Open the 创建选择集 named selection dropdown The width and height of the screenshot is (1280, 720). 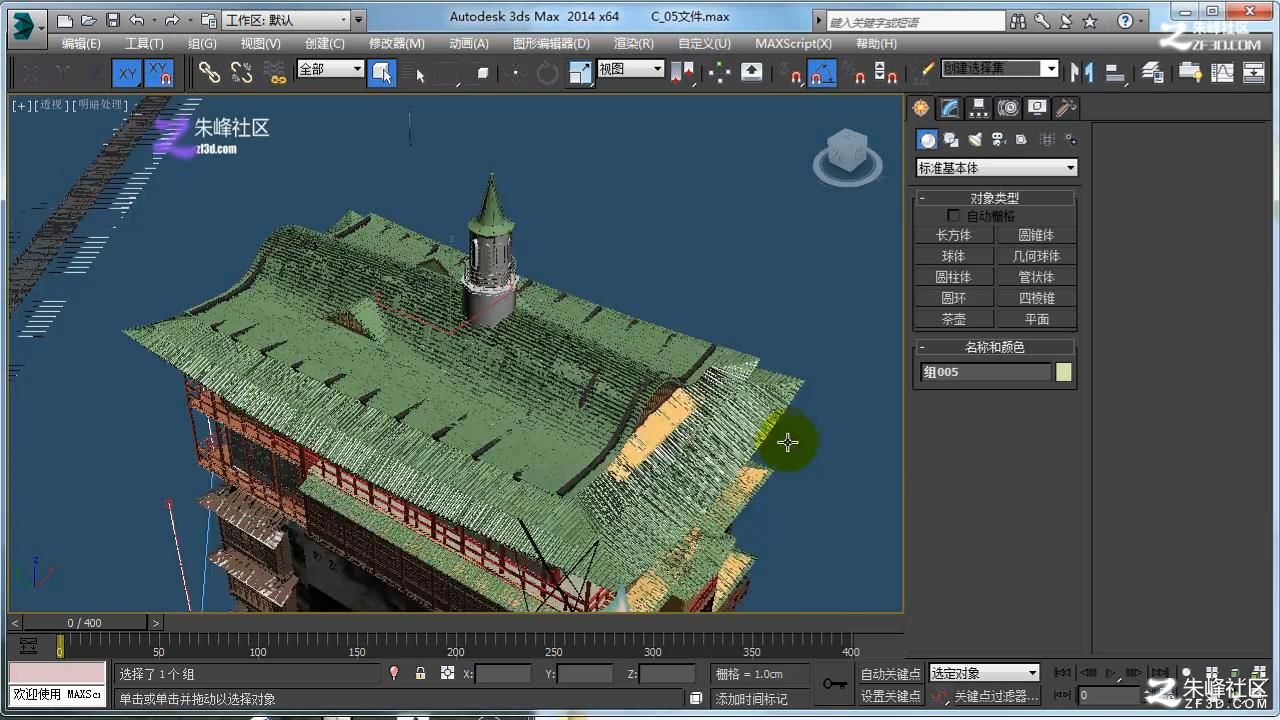pos(1000,69)
